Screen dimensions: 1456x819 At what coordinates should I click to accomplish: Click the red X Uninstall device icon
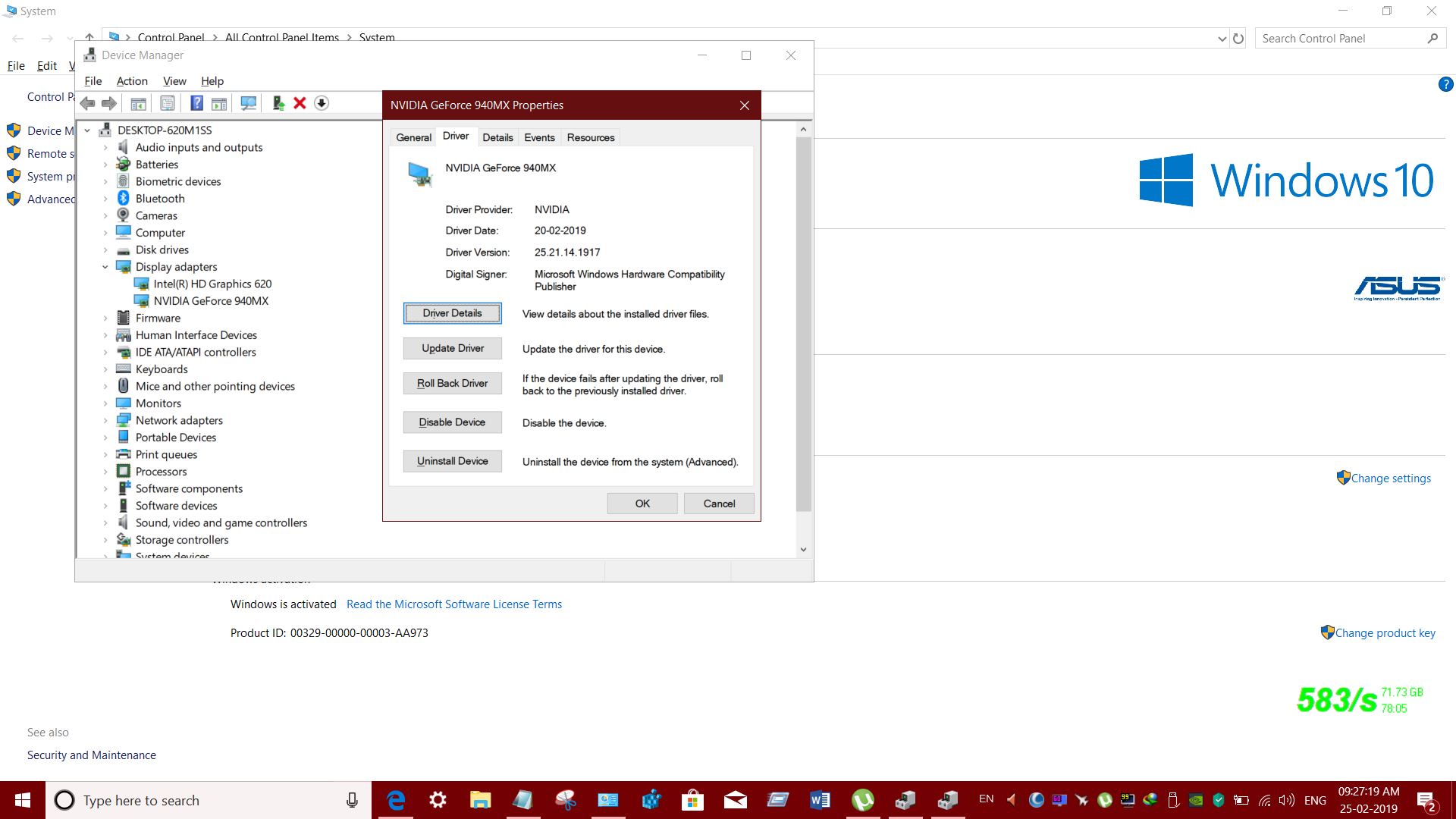(x=300, y=103)
